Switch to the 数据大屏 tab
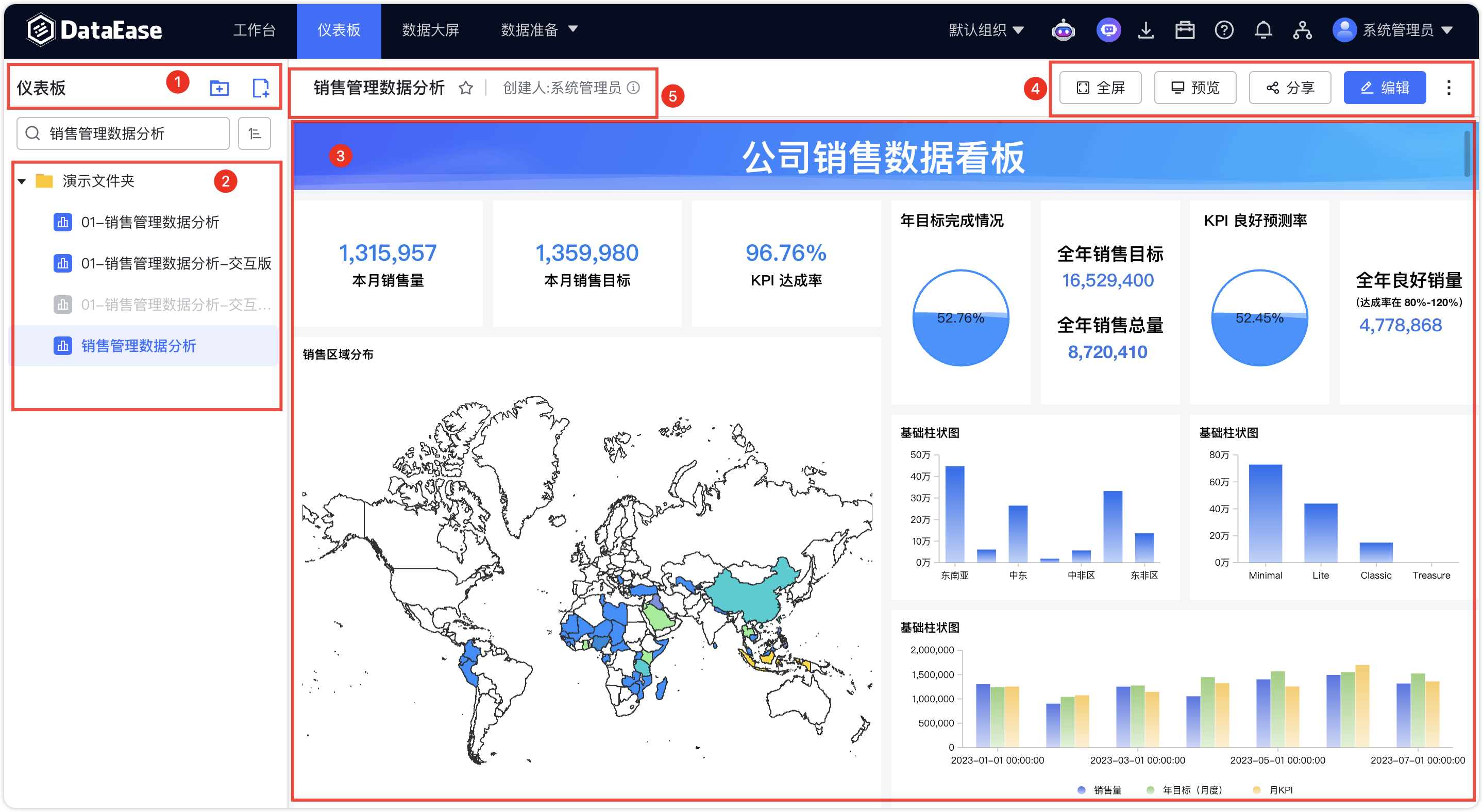 (x=430, y=30)
